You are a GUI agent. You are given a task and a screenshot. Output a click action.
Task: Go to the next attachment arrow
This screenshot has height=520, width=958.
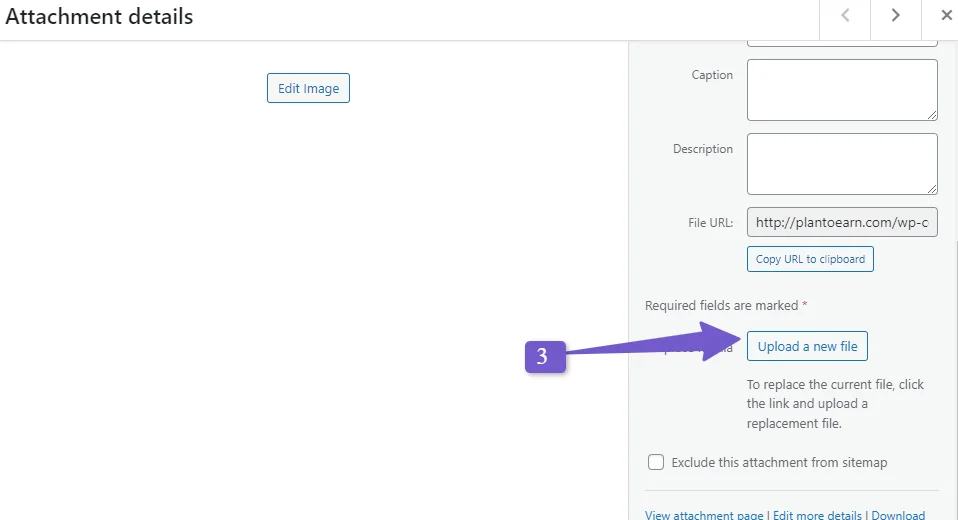click(895, 16)
